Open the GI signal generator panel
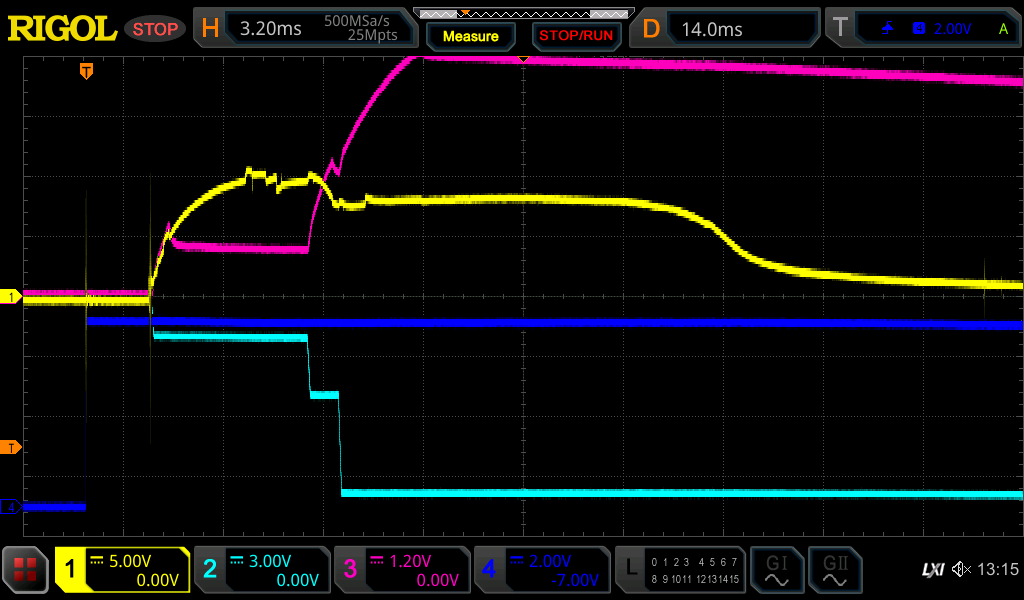Screen dimensions: 1024x600 (776, 570)
